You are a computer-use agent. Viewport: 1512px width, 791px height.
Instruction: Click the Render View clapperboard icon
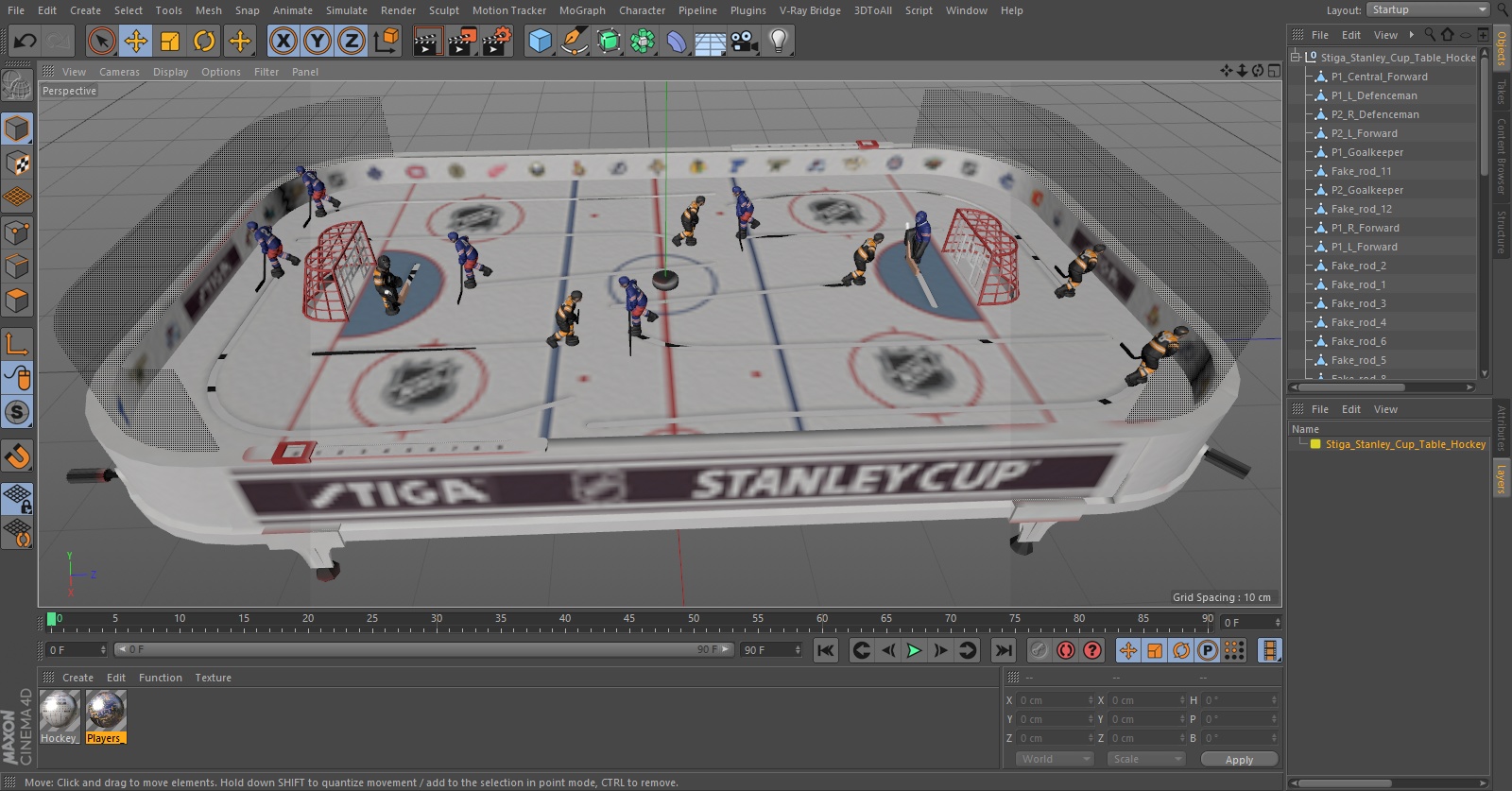427,41
